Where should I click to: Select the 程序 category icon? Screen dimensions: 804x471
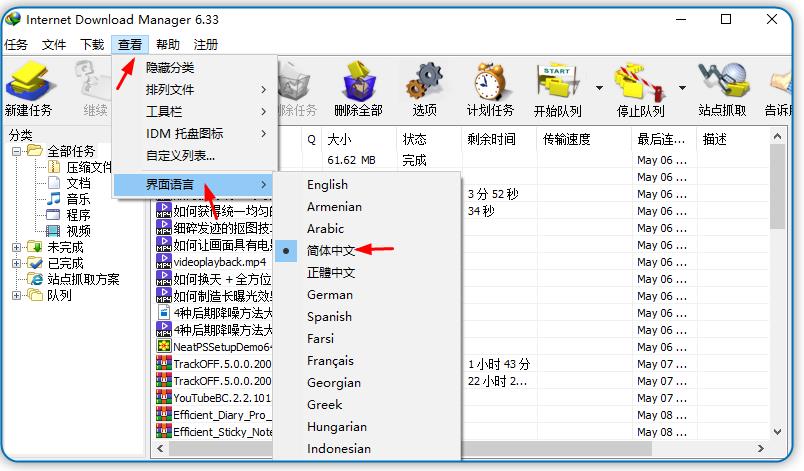pos(53,214)
